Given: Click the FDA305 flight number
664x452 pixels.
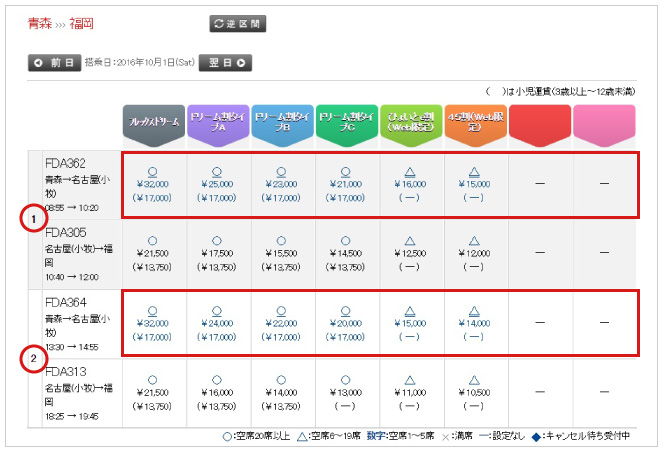Looking at the screenshot, I should pos(66,233).
